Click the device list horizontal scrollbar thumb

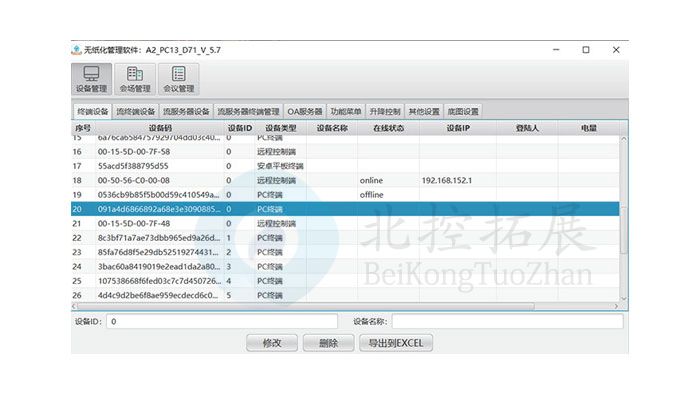tap(306, 306)
